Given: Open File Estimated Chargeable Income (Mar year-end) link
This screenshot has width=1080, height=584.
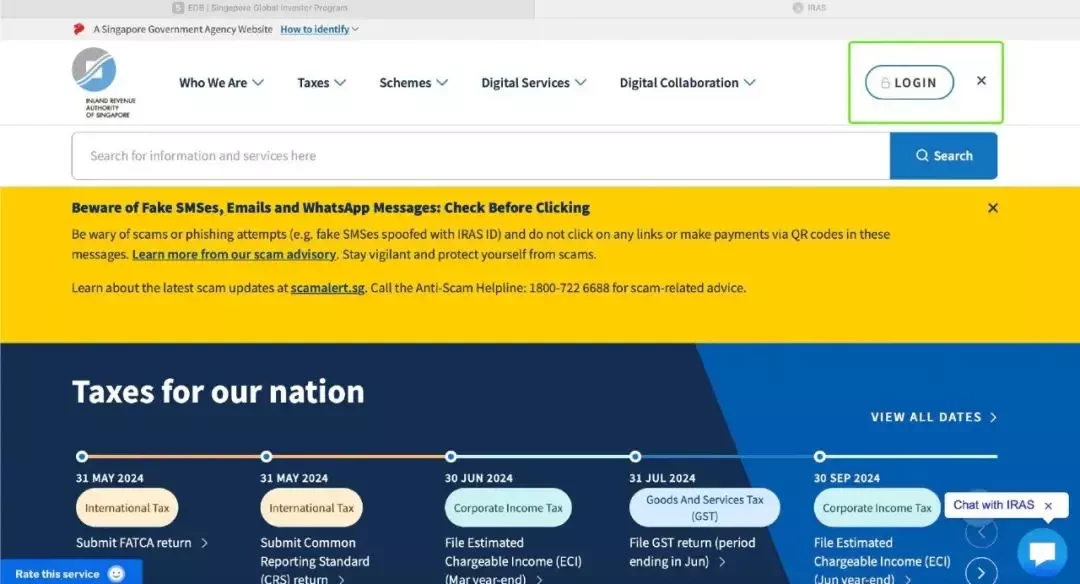Looking at the screenshot, I should (513, 561).
